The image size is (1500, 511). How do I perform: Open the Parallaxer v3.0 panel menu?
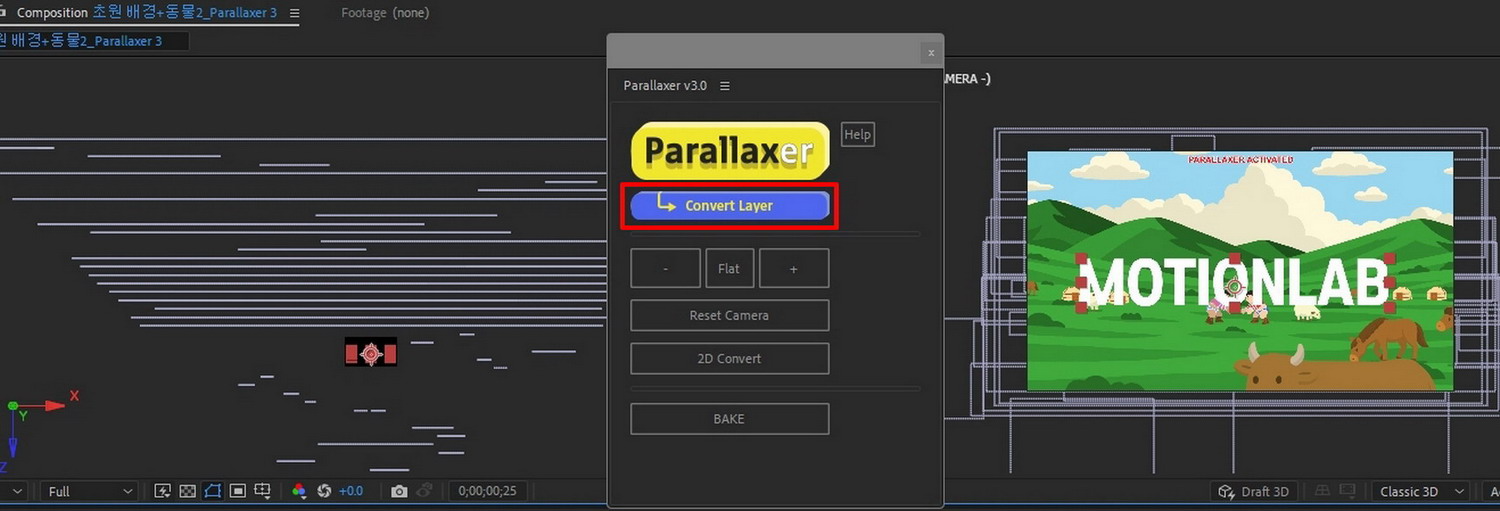pyautogui.click(x=725, y=86)
